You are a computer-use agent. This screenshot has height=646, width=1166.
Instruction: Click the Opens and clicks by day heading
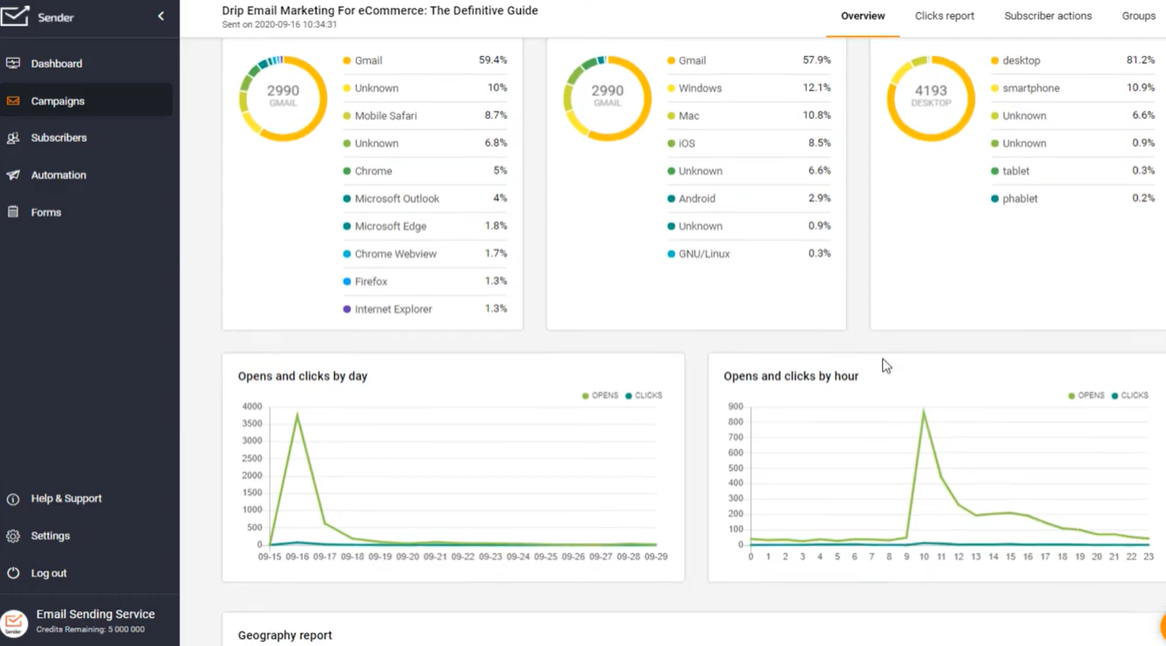[303, 376]
